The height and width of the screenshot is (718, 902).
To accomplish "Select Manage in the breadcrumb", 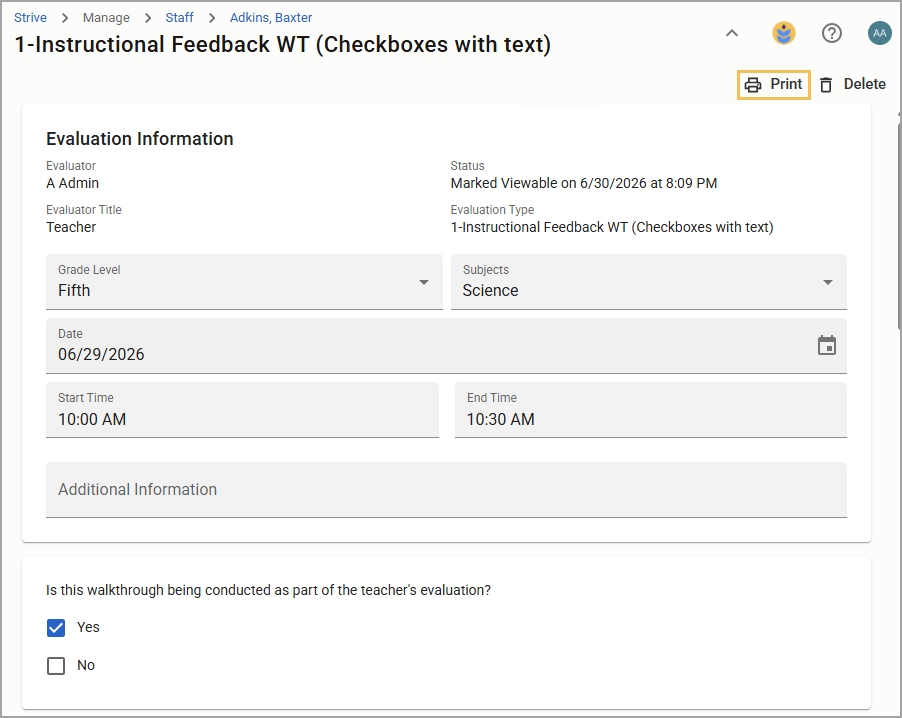I will tap(106, 18).
